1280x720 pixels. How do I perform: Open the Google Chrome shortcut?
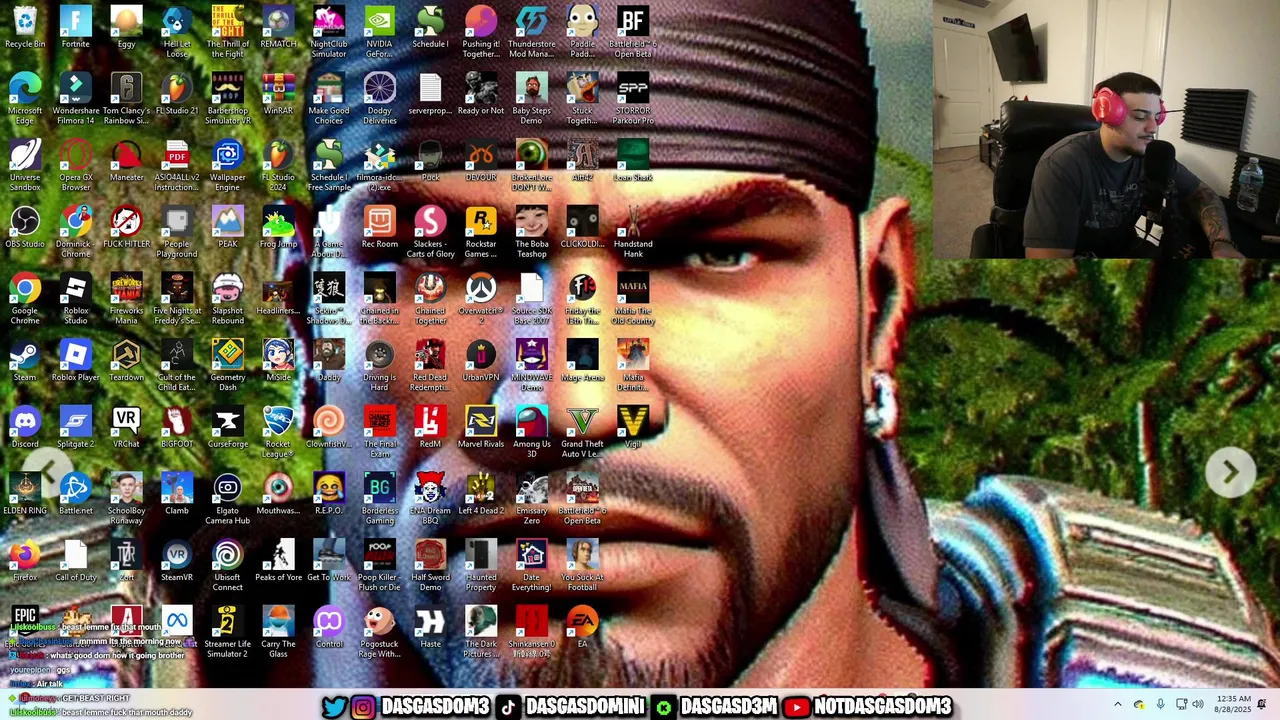click(25, 298)
